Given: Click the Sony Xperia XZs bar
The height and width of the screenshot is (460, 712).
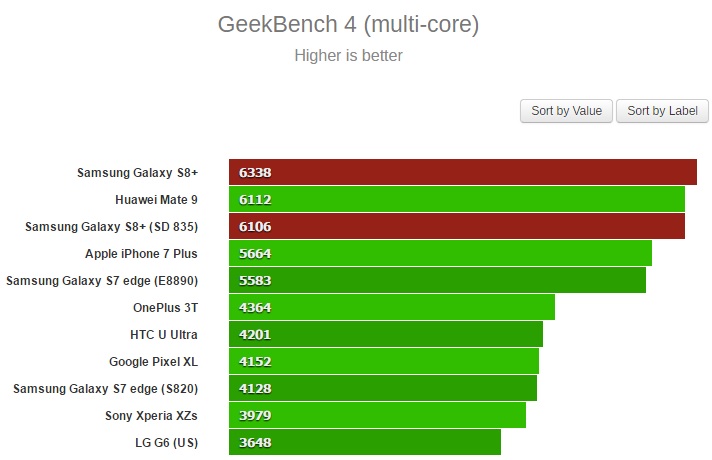Looking at the screenshot, I should (x=377, y=415).
